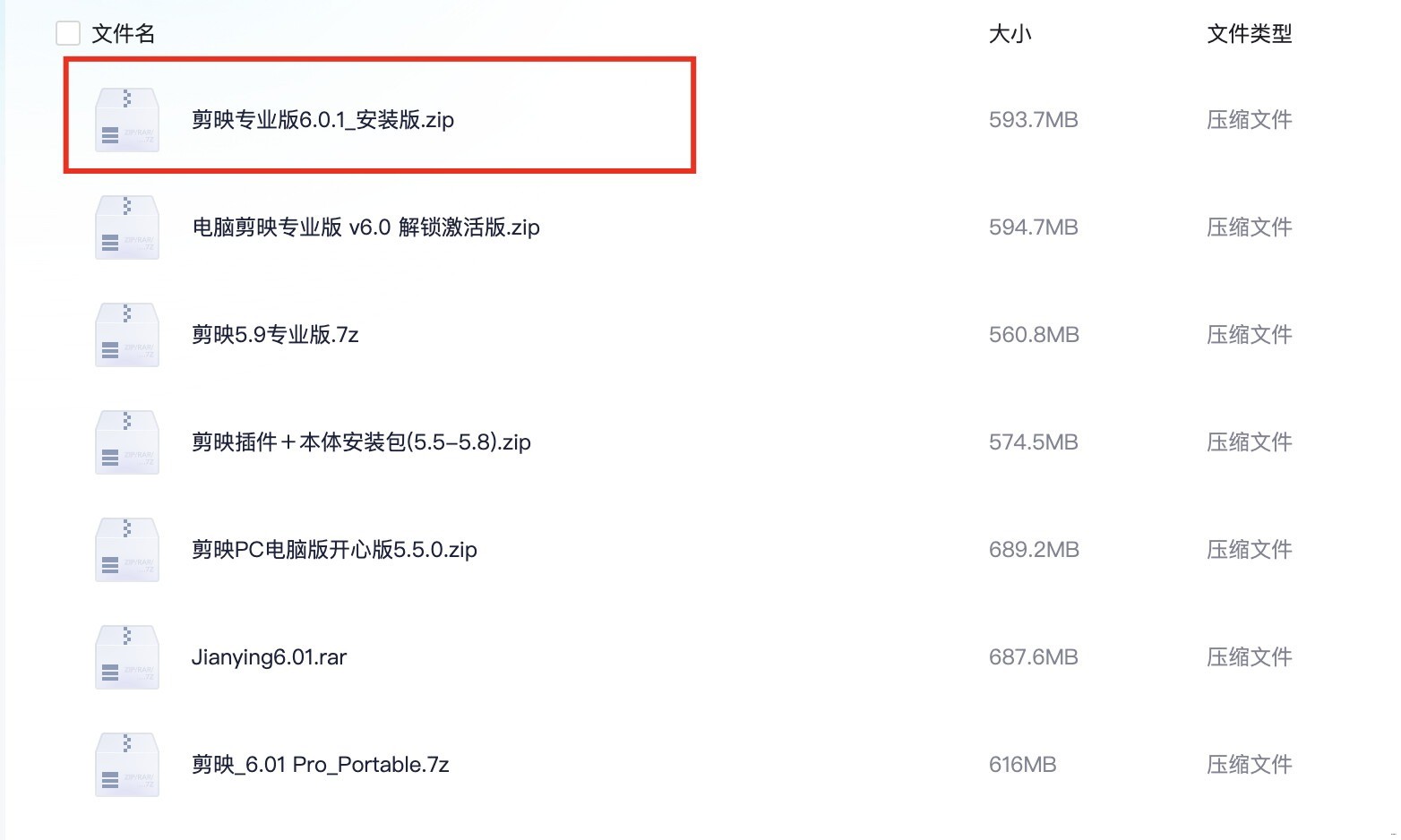Sort list by 文件类型 column header
Viewport: 1401px width, 840px height.
click(1249, 34)
